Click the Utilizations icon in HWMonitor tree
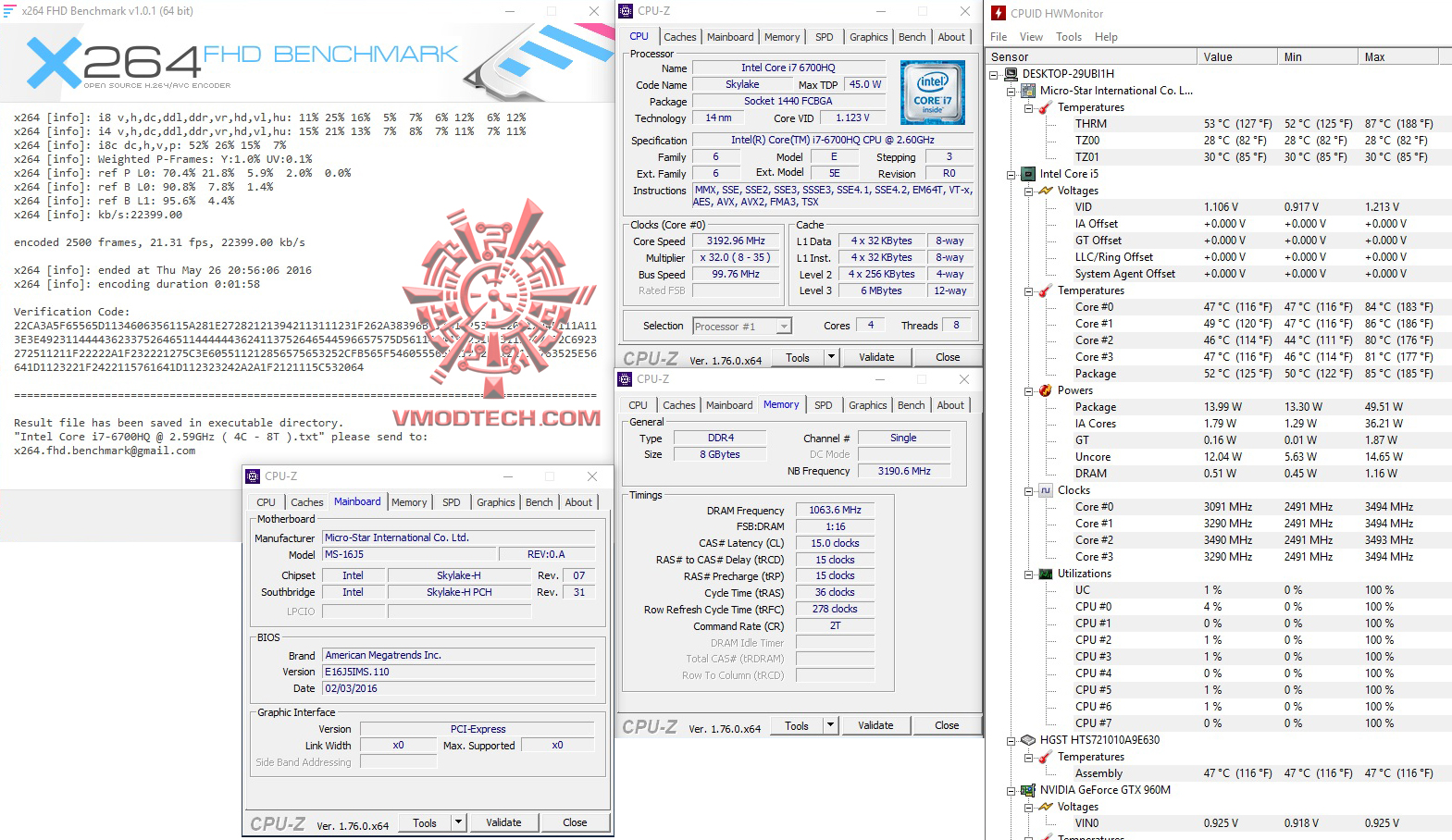This screenshot has width=1452, height=840. pyautogui.click(x=1045, y=574)
